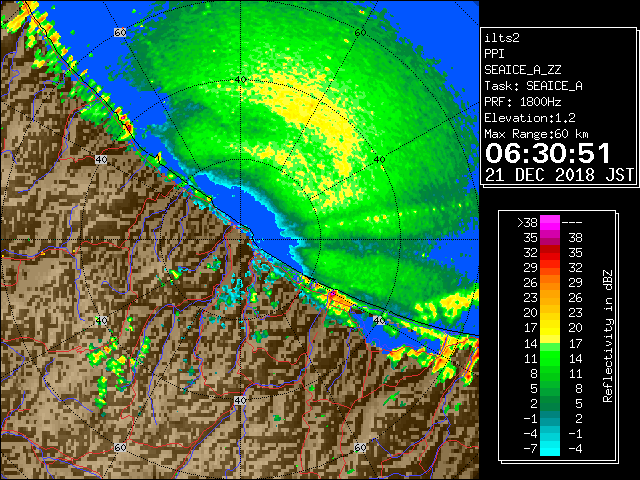Pick the orange legend swatch beside '26'
Image resolution: width=640 pixels, height=480 pixels.
point(550,282)
